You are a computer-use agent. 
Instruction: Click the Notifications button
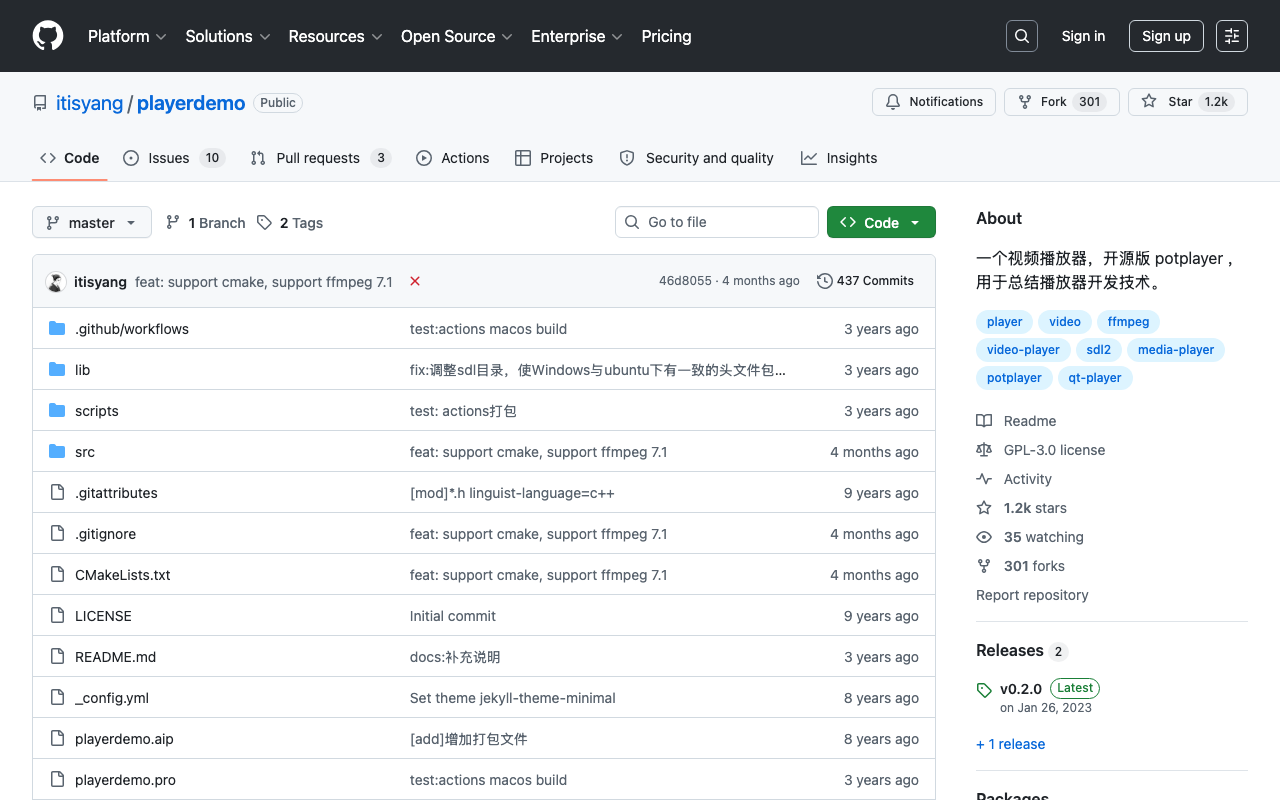pyautogui.click(x=934, y=102)
